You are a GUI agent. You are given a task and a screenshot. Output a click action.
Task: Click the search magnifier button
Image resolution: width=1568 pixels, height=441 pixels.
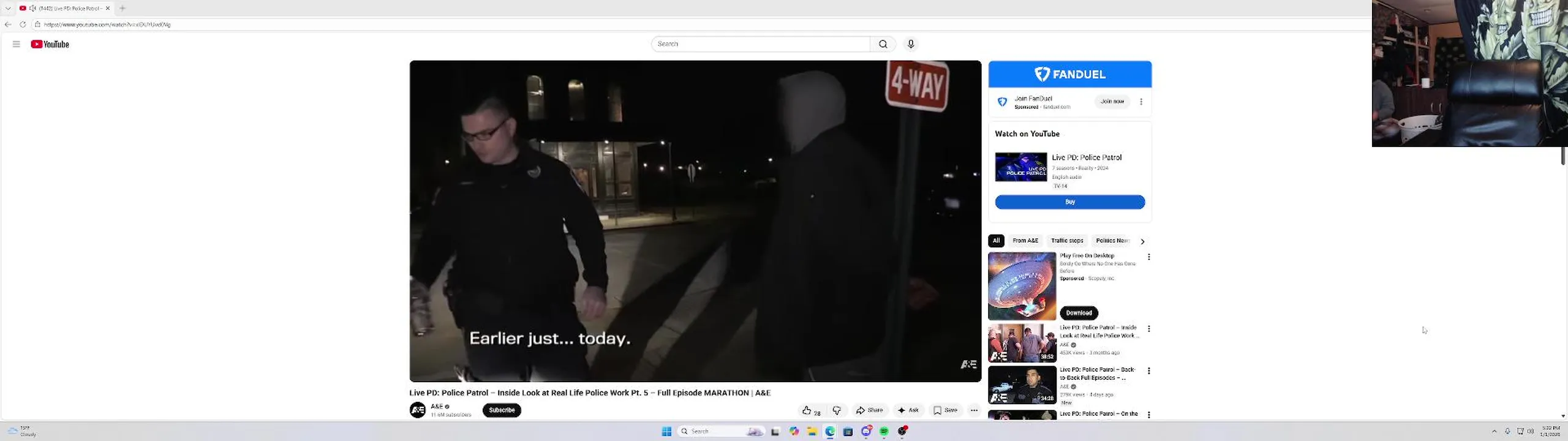(x=883, y=44)
